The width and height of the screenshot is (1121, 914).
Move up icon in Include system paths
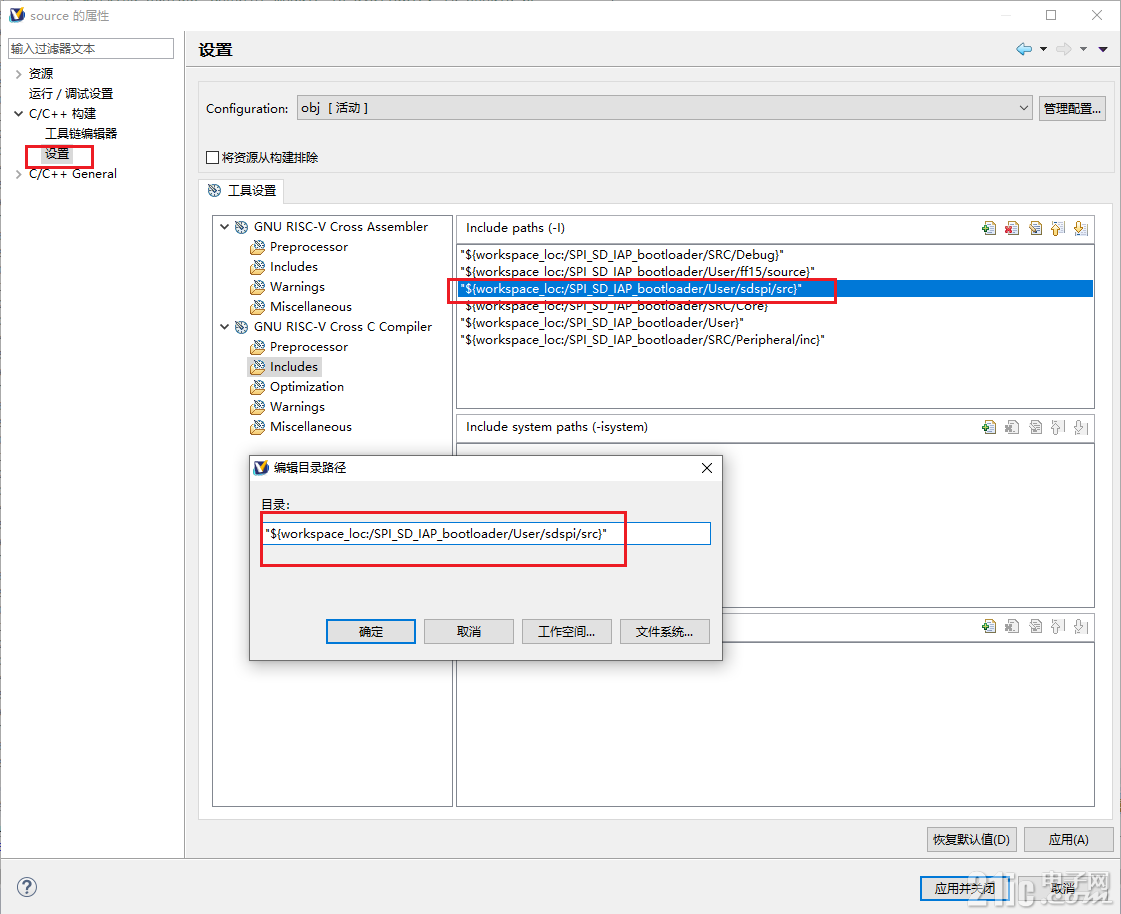pos(1058,427)
